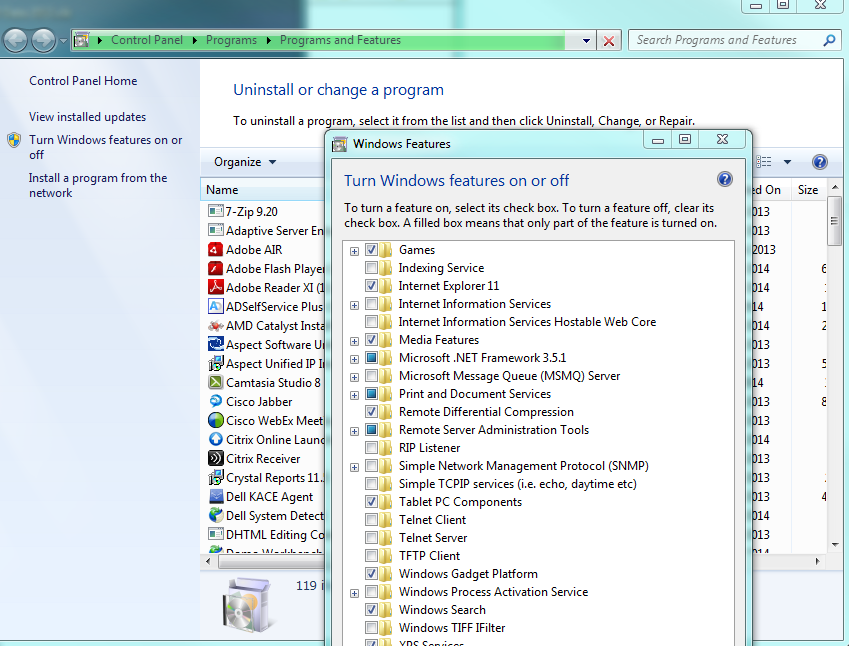Click the program list horizontal scrollbar
Viewport: 849px width, 646px height.
click(270, 562)
